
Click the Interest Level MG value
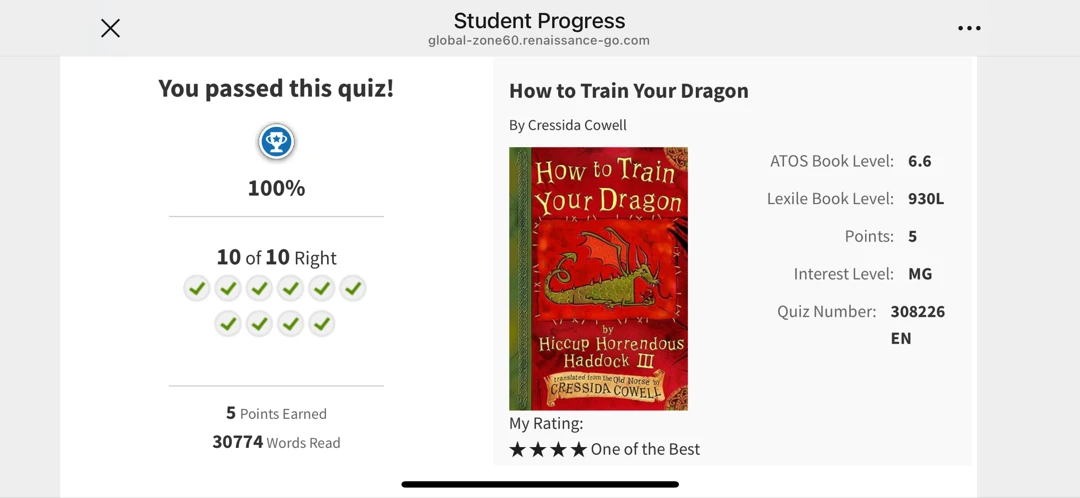(920, 274)
